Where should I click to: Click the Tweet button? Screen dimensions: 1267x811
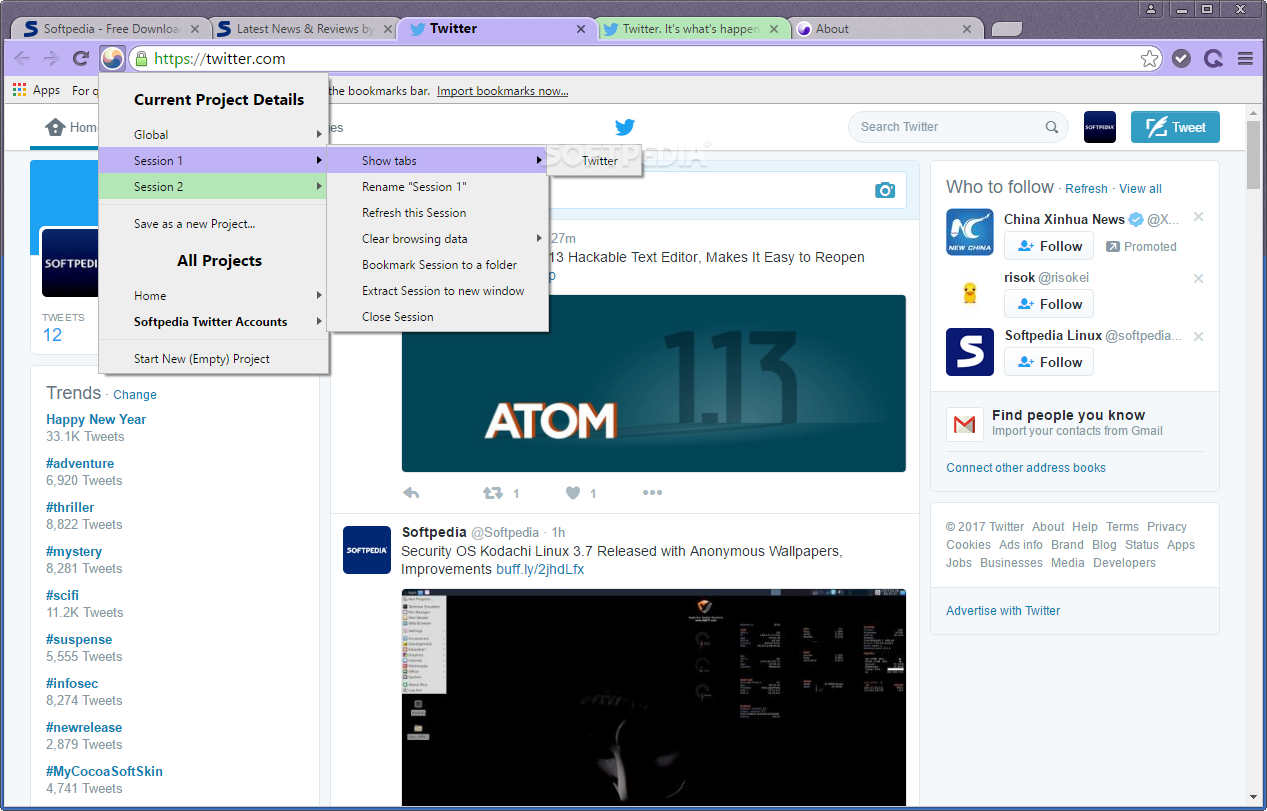pos(1175,127)
